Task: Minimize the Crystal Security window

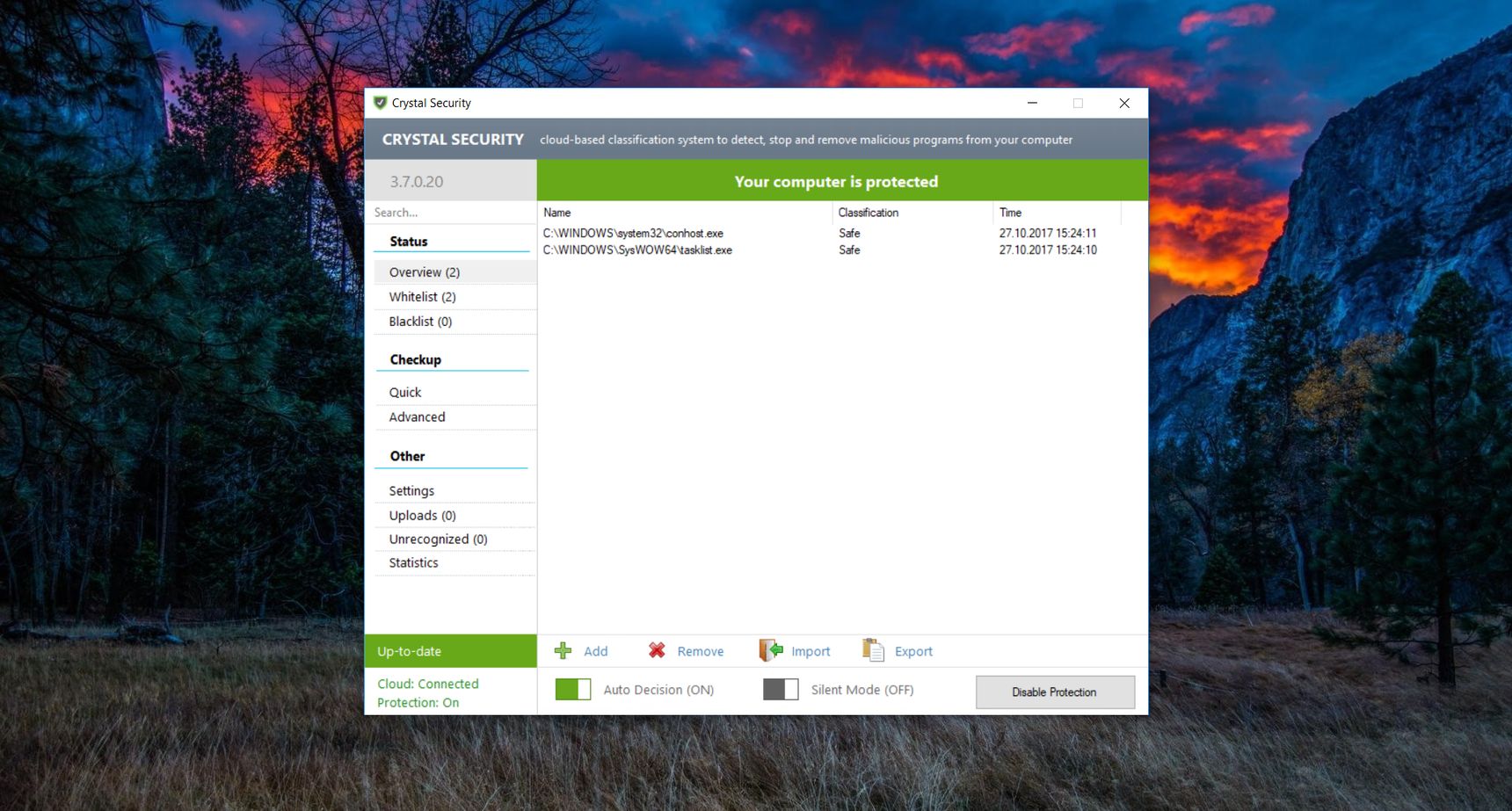Action: tap(1032, 103)
